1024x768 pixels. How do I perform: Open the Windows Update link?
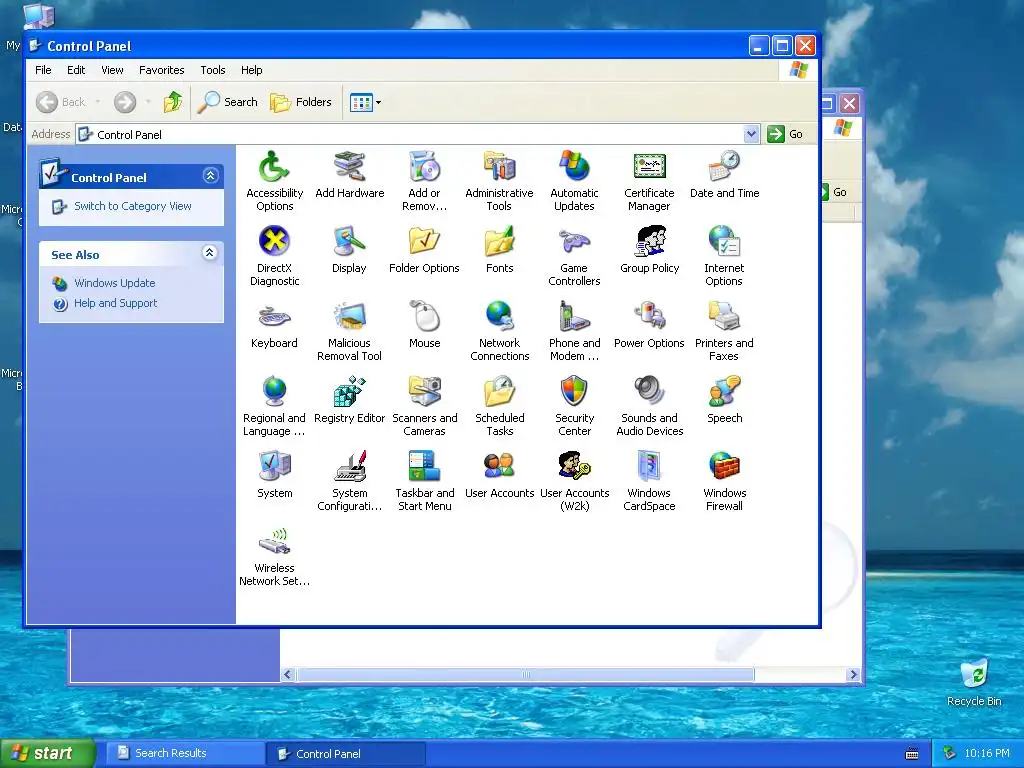click(115, 283)
